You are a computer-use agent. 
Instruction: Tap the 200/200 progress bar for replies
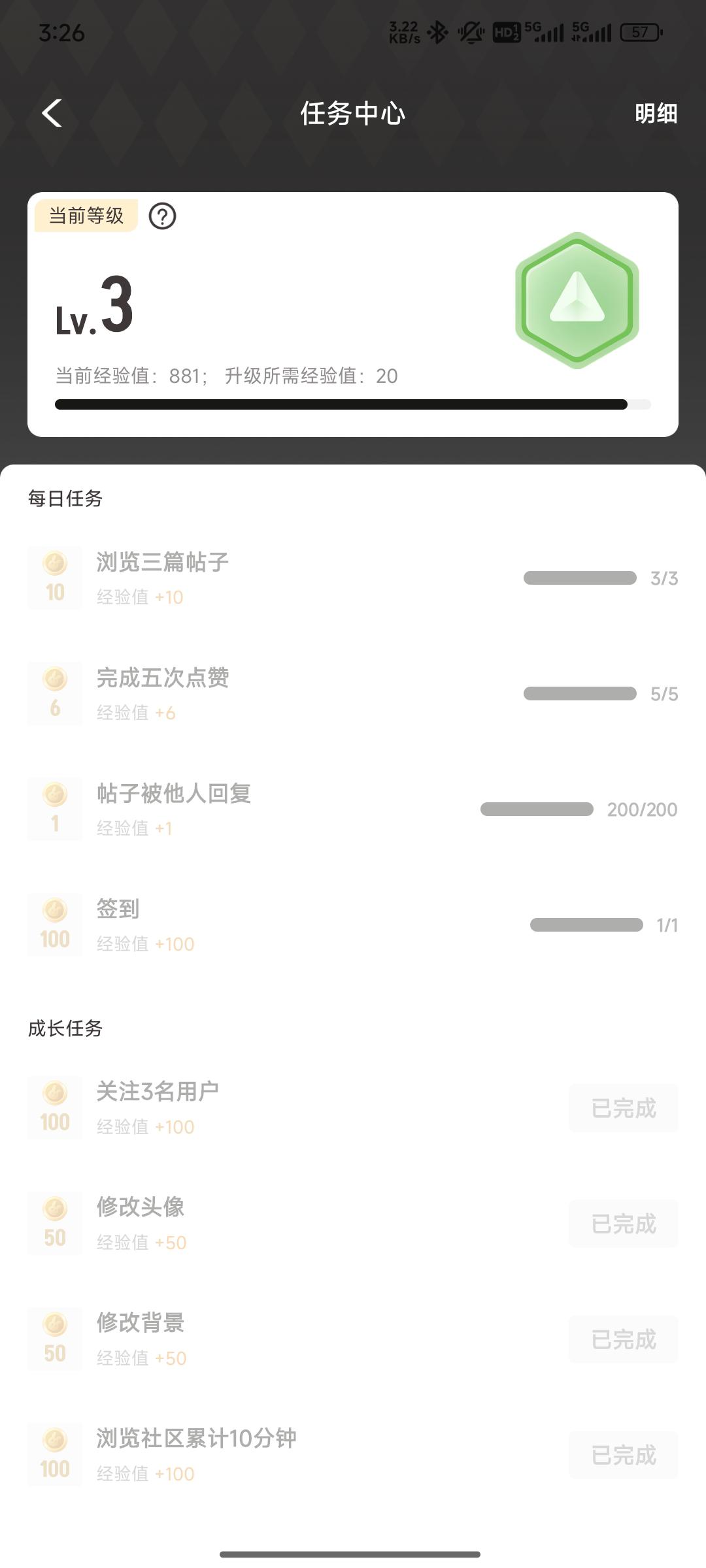537,809
